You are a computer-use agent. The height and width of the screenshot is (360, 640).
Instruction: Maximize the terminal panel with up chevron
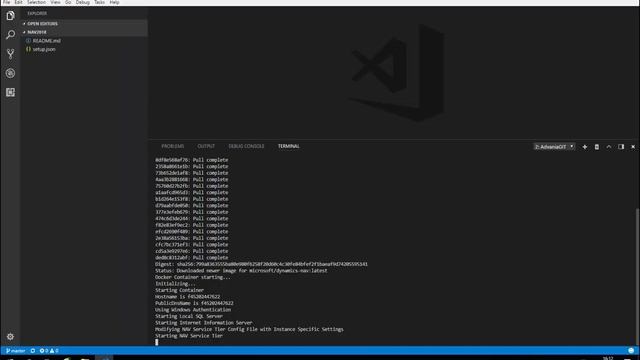[x=609, y=147]
